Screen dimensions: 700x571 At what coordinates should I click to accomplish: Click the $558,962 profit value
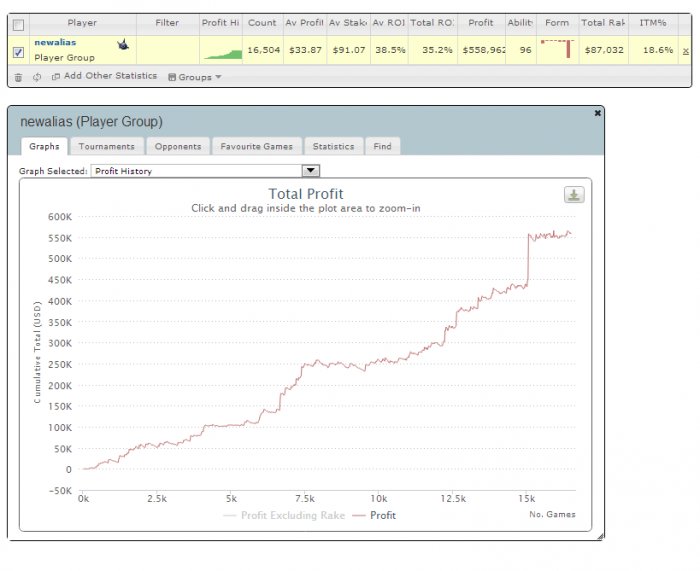point(484,50)
